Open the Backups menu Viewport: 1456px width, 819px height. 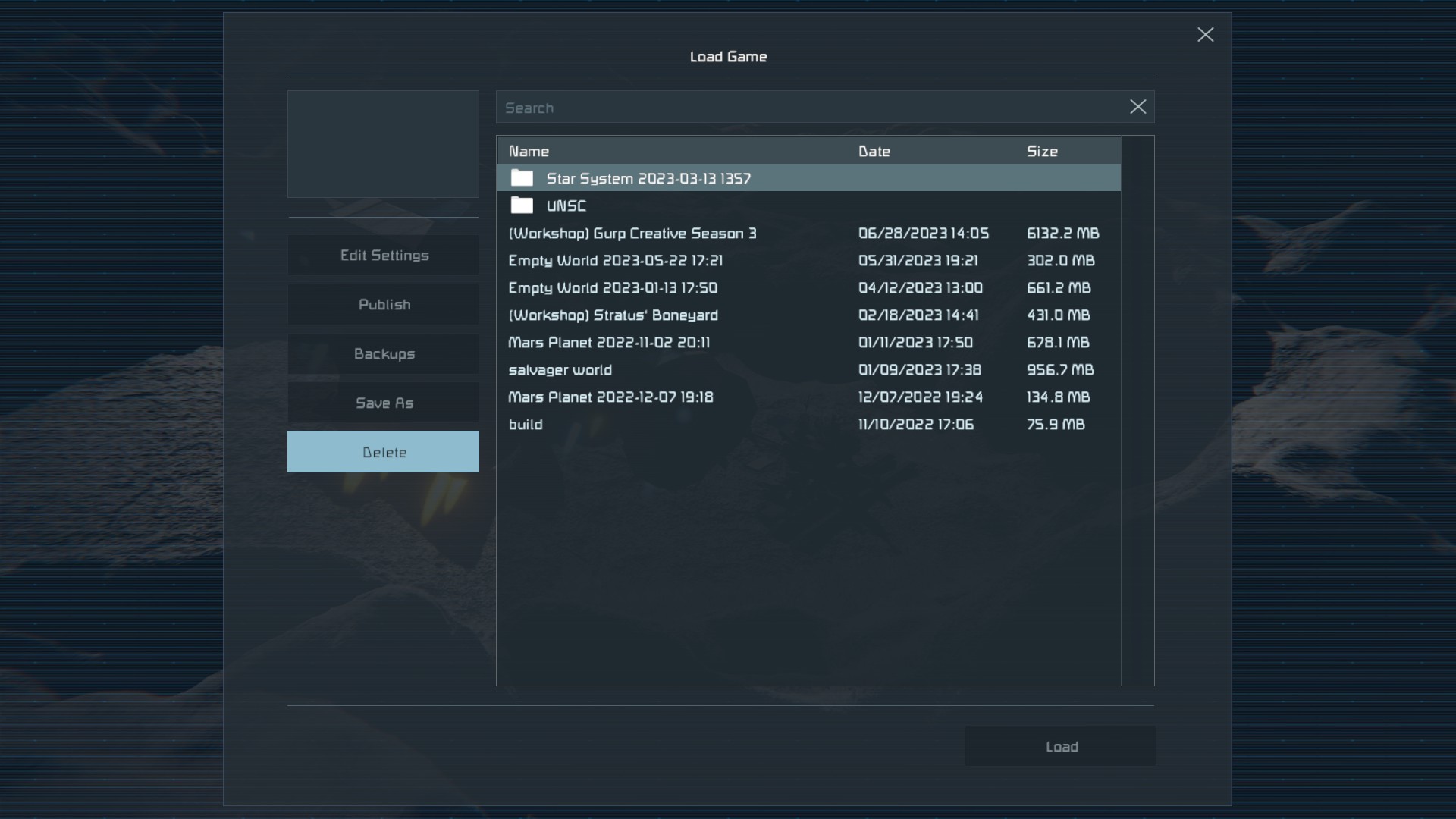pos(384,354)
